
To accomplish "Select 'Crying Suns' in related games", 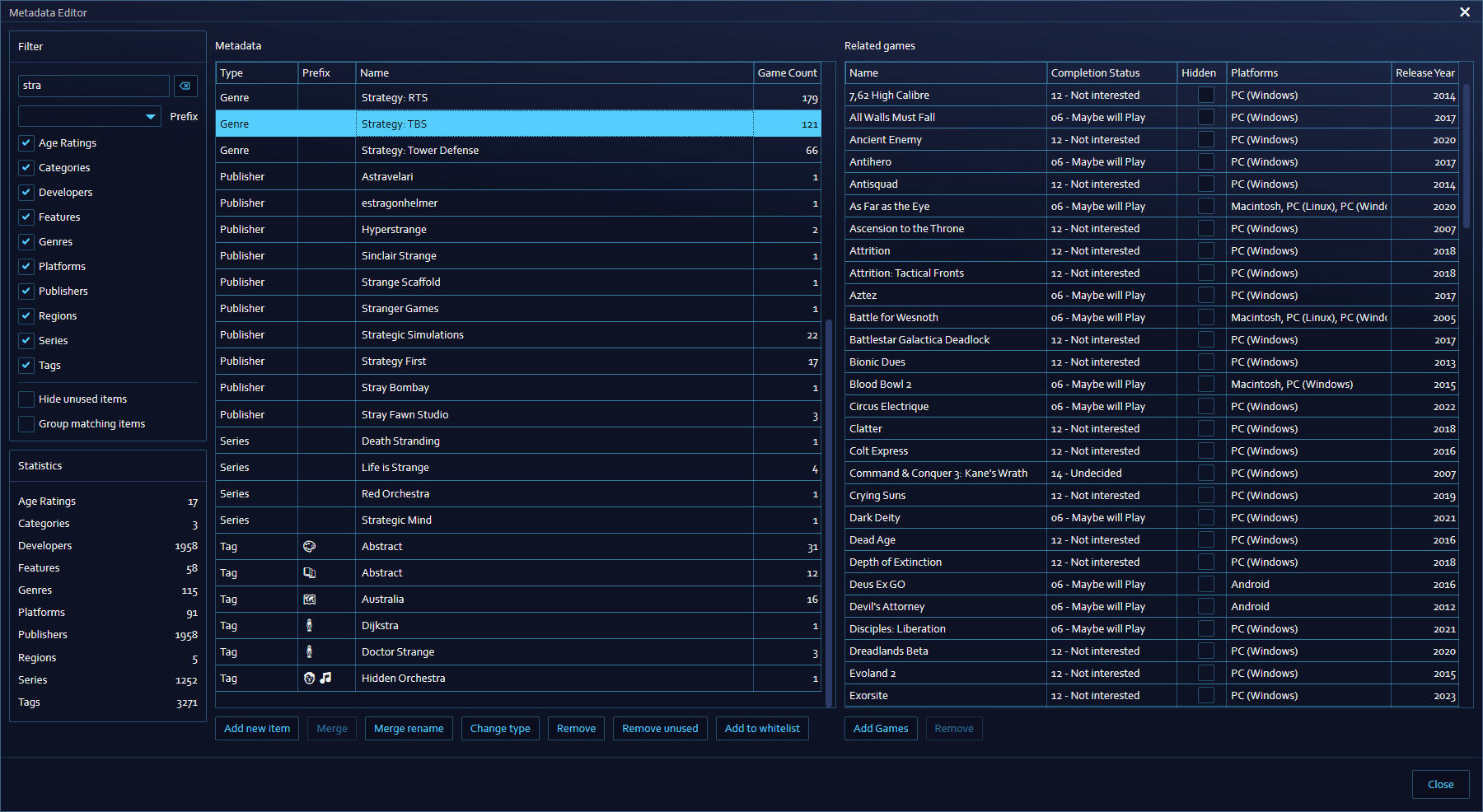I will 1152,496.
